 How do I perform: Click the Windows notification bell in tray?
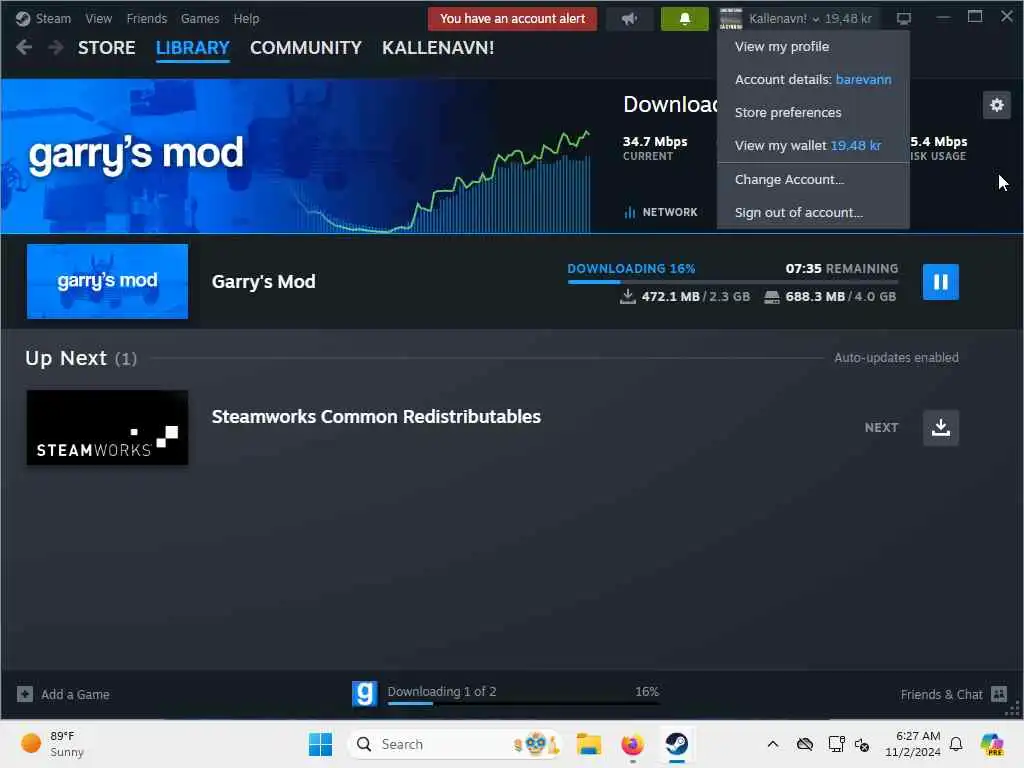(x=956, y=744)
